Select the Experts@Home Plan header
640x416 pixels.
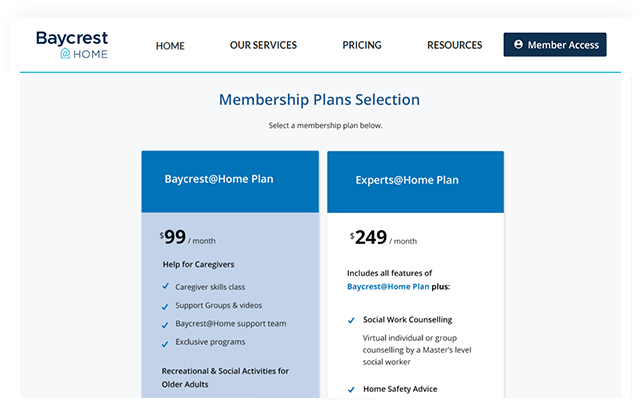click(407, 180)
